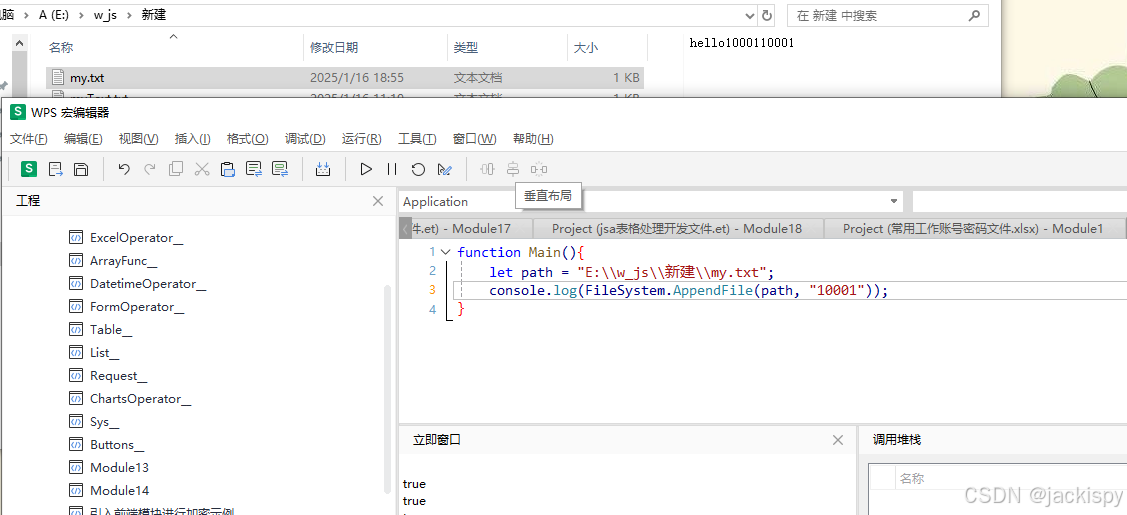Screen dimensions: 1127x515
Task: Click the module icon beside ArrayFunc_
Action: point(75,261)
